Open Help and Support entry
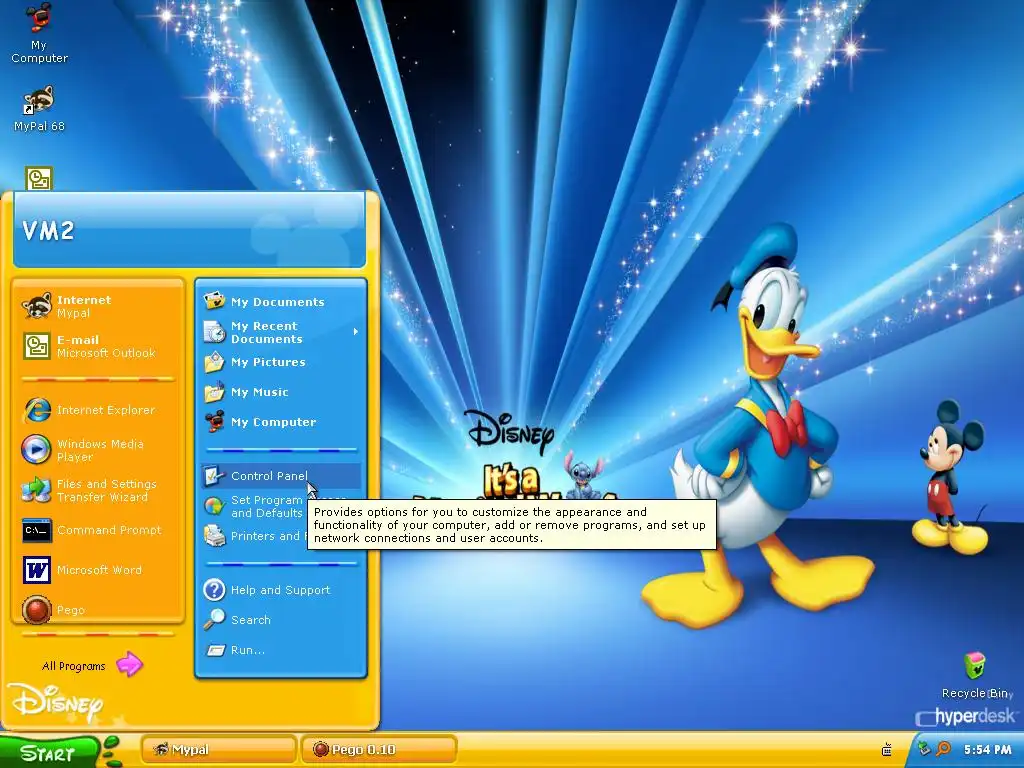 pos(281,590)
